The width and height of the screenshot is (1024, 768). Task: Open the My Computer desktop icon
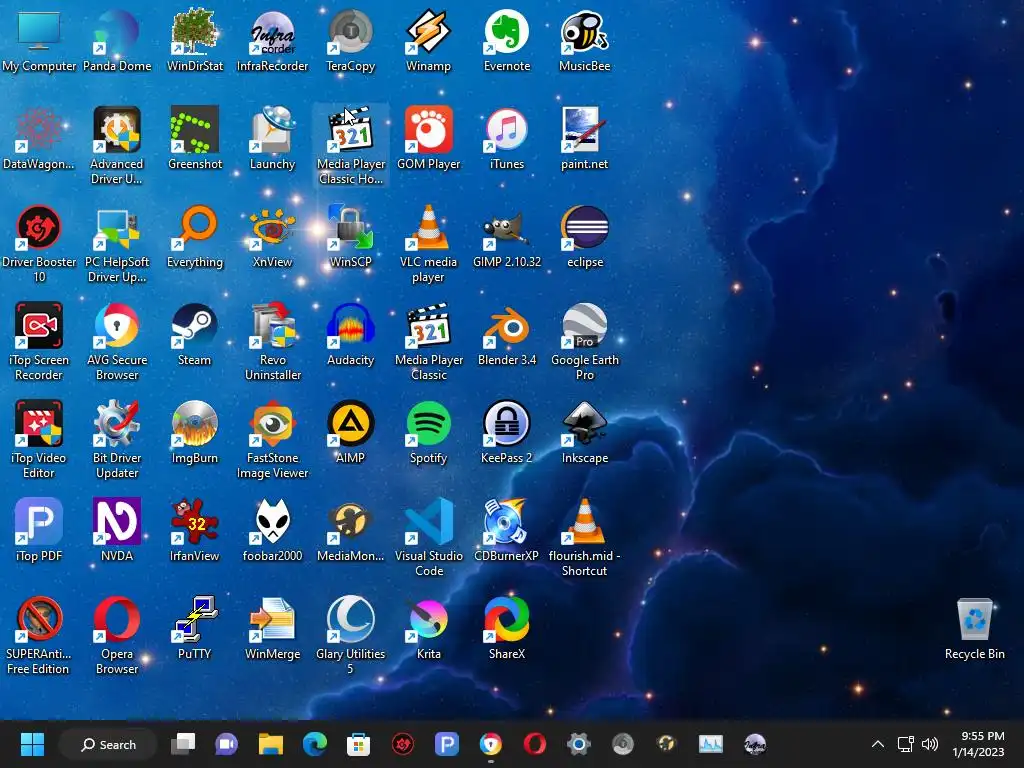tap(39, 31)
